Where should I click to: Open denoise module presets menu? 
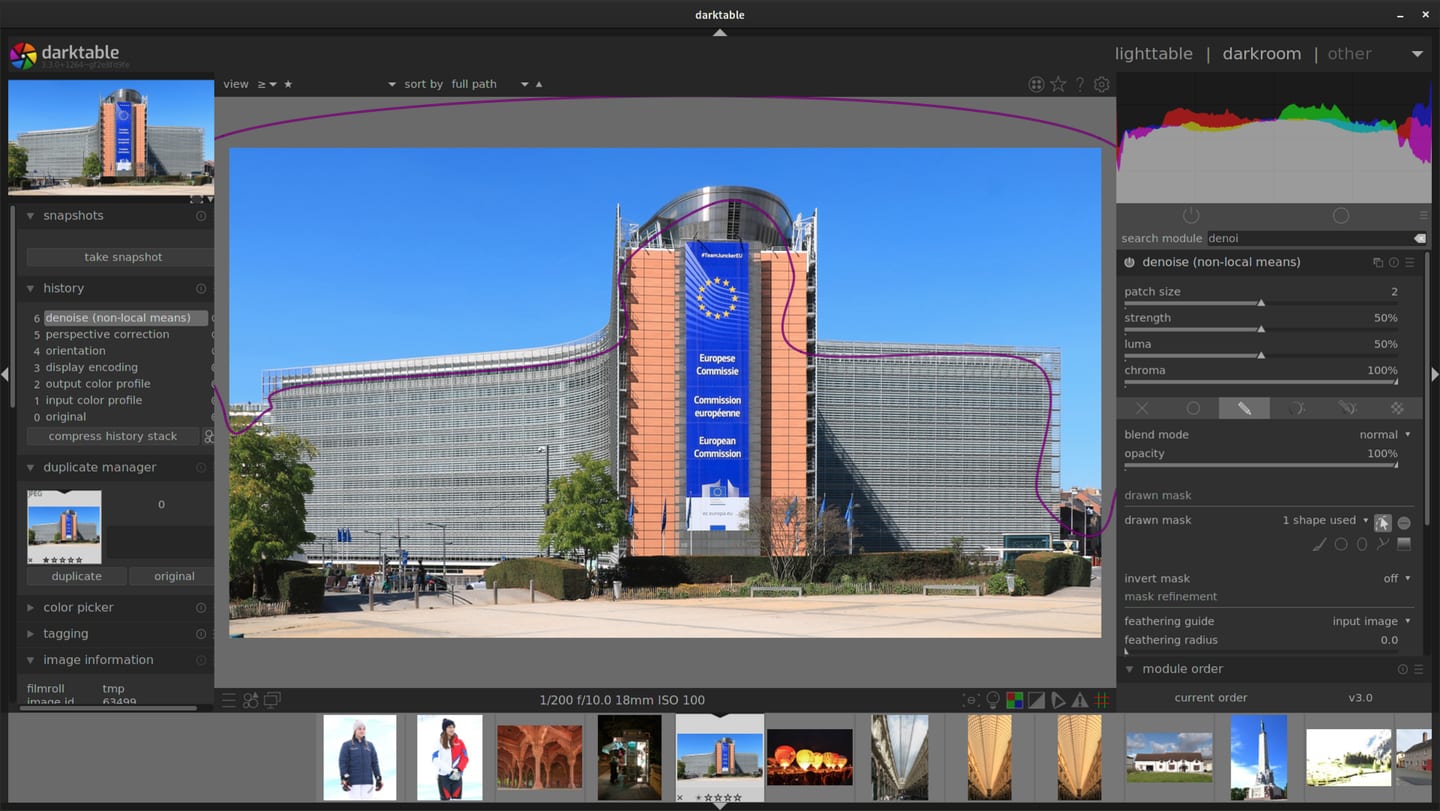pos(1410,263)
